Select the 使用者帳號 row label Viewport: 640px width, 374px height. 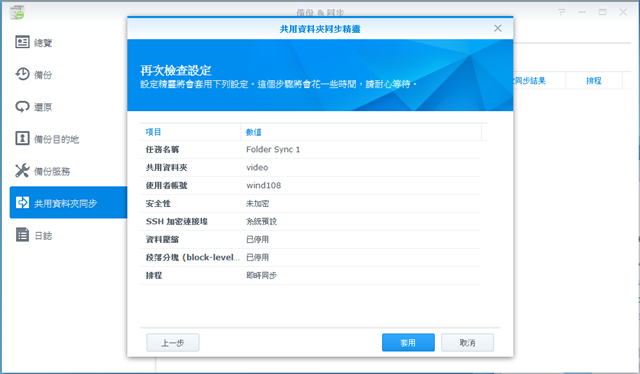(x=167, y=185)
